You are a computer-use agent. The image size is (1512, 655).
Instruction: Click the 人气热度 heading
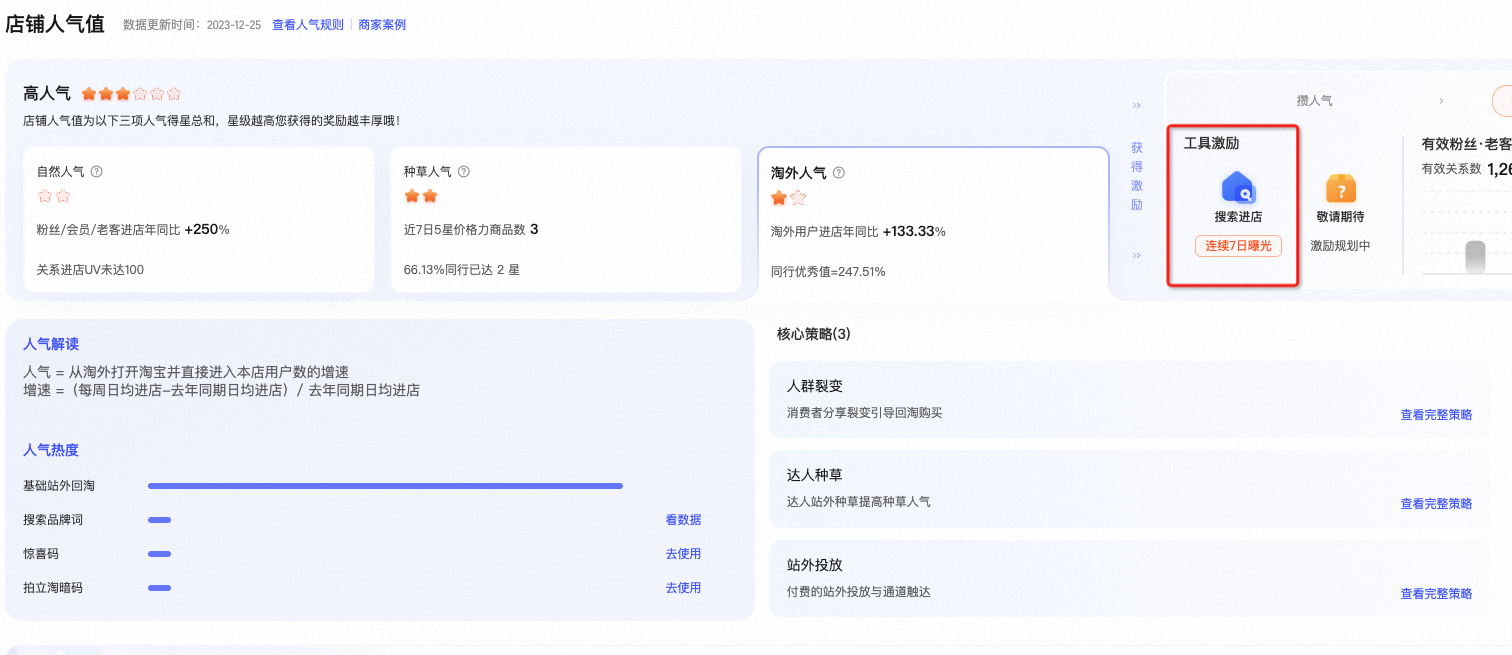[51, 450]
